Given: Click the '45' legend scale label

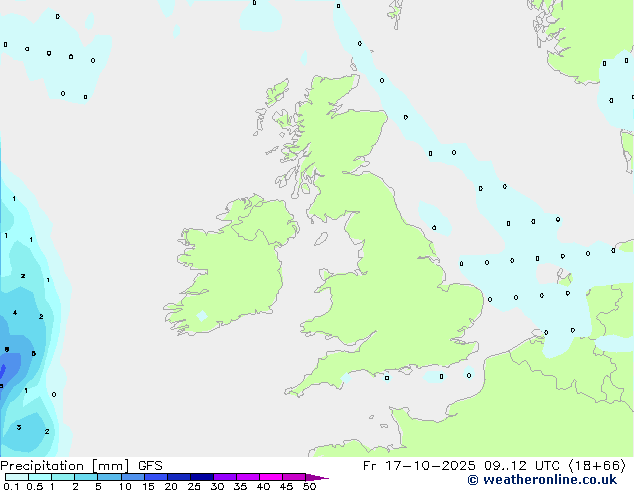Looking at the screenshot, I should pos(286,486).
